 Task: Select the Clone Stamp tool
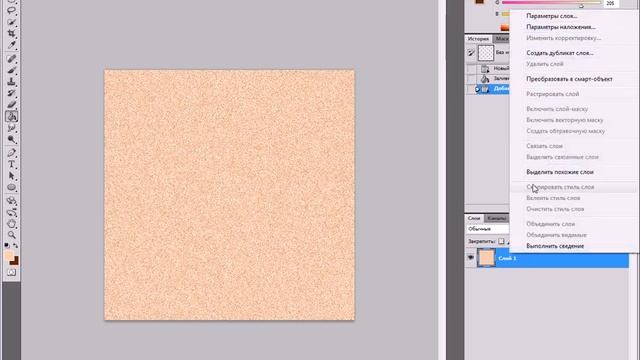pos(11,82)
